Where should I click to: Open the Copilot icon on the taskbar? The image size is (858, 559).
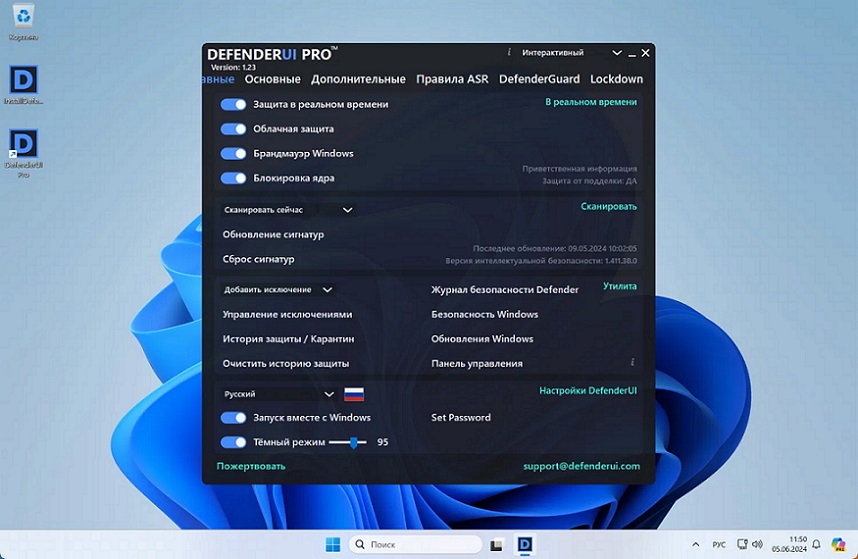click(838, 544)
